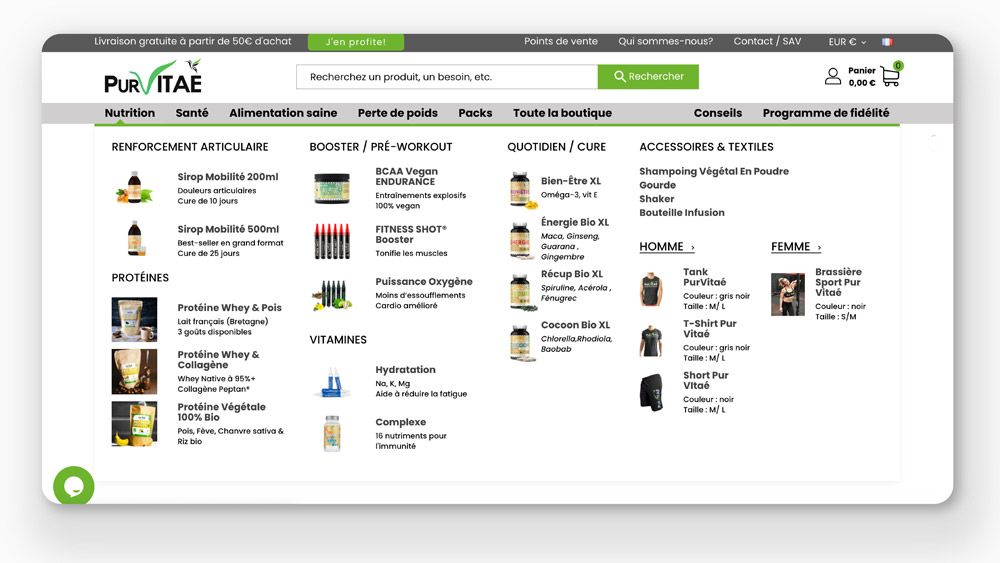Viewport: 1000px width, 563px height.
Task: Click the BCAA Vegan Endurance jar image
Action: tap(332, 188)
